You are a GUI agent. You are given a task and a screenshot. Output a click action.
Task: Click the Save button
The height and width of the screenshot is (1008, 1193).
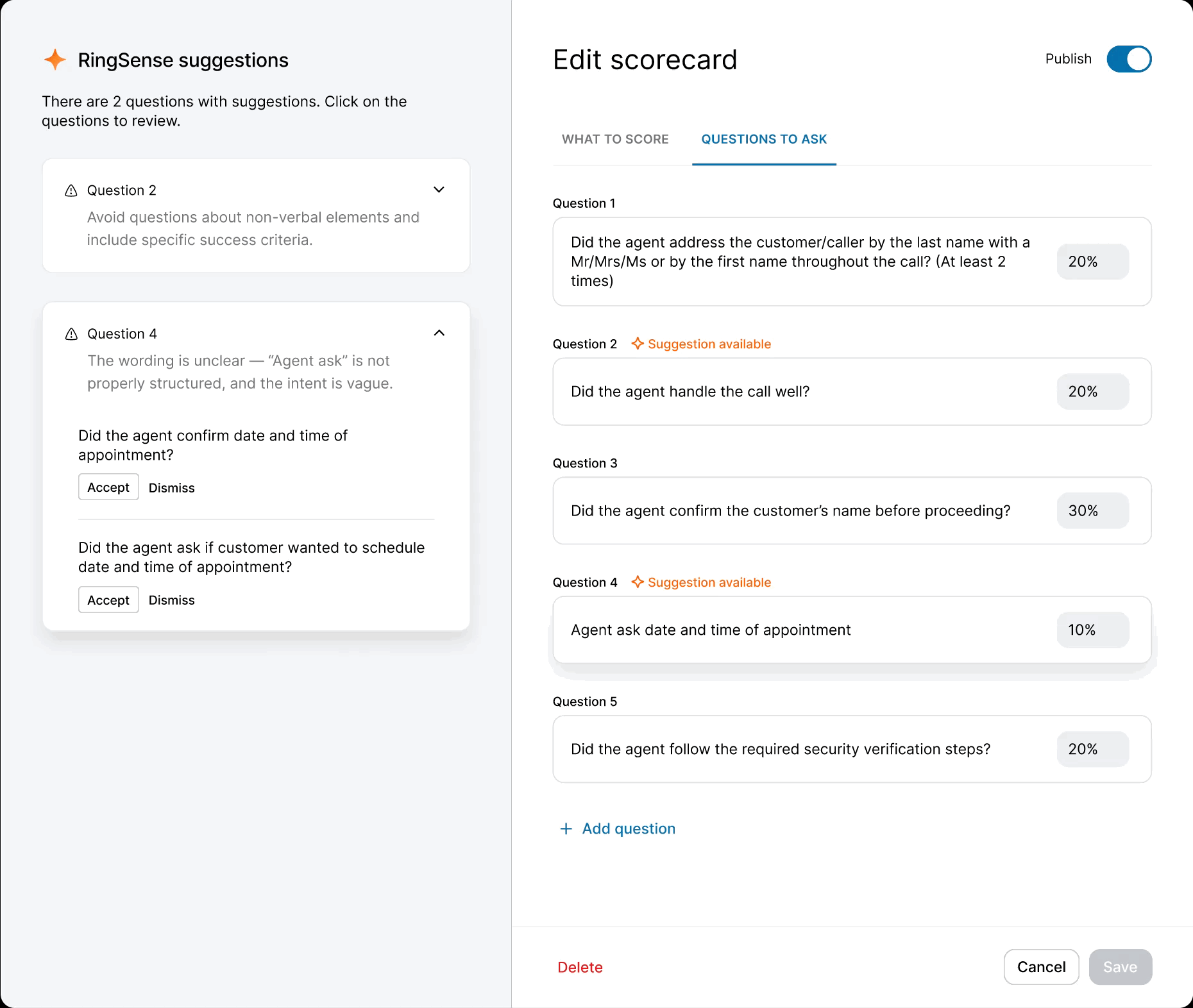pos(1120,967)
